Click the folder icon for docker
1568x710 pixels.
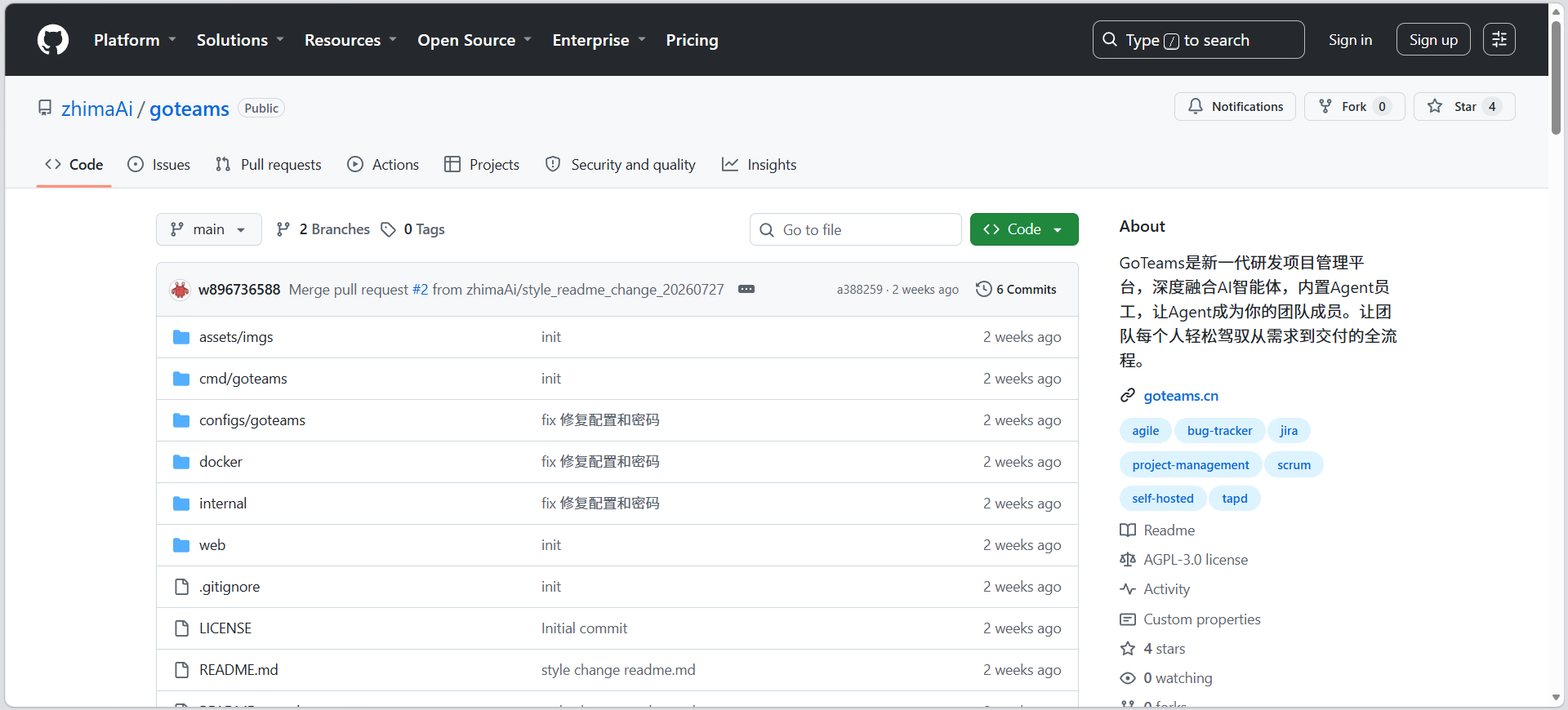(x=181, y=462)
